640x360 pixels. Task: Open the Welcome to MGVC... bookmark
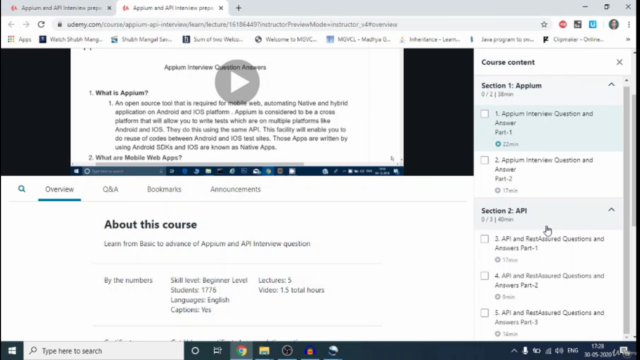(x=286, y=39)
